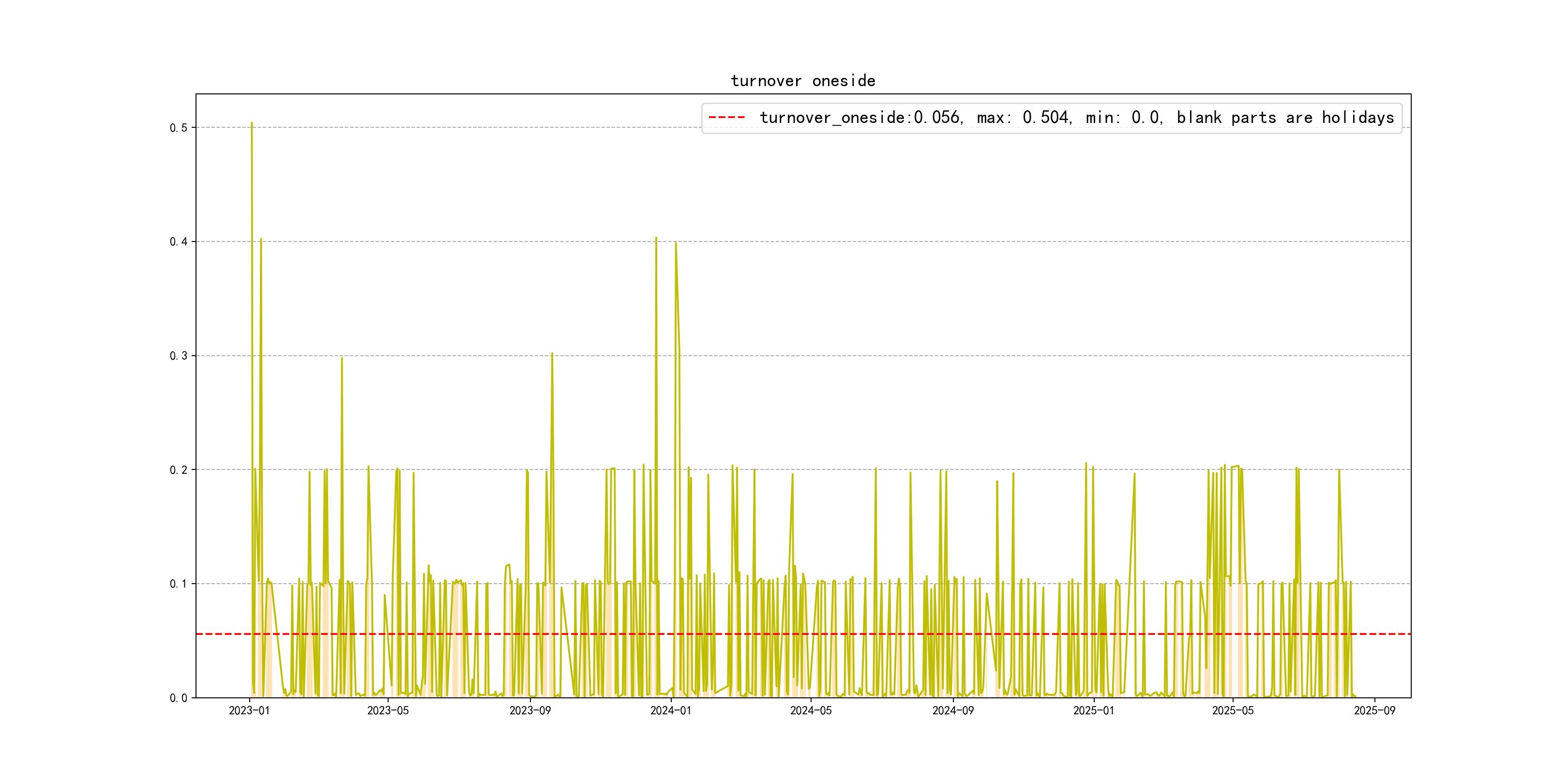Click the 2025-09 x-axis date label
This screenshot has height=784, width=1568.
tap(1374, 710)
